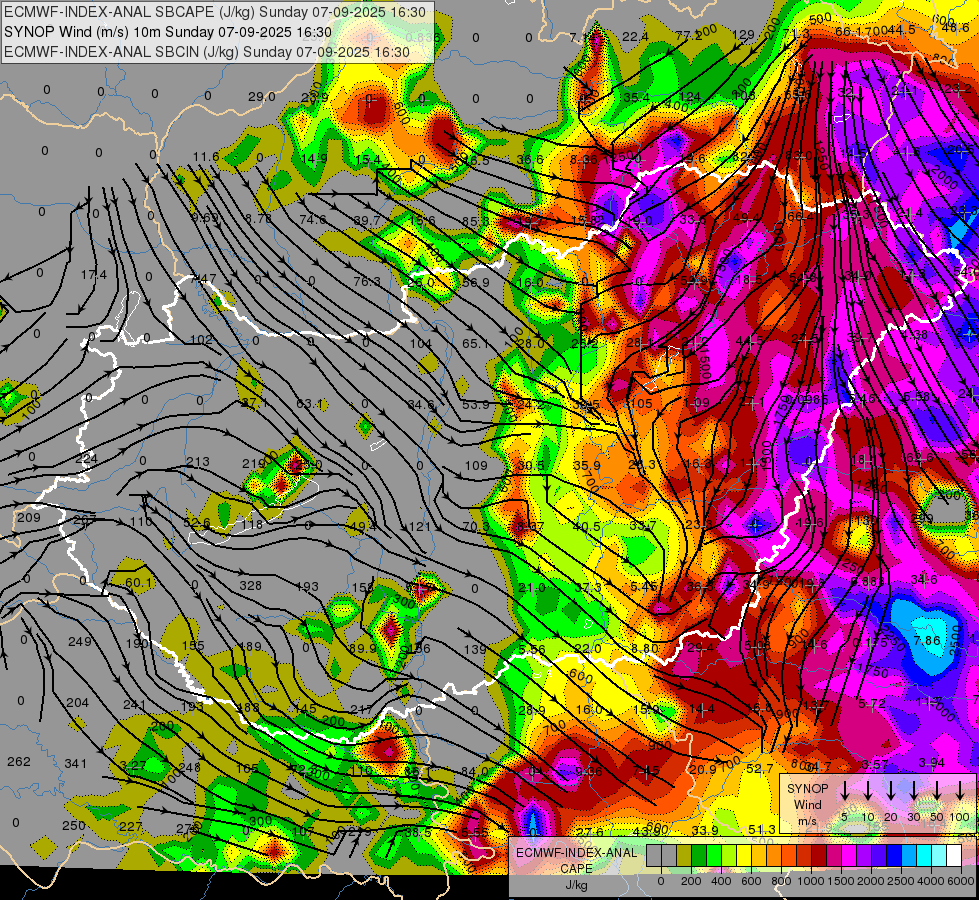This screenshot has width=979, height=900.
Task: Click the SBCAPE title line in header box
Action: (x=215, y=12)
